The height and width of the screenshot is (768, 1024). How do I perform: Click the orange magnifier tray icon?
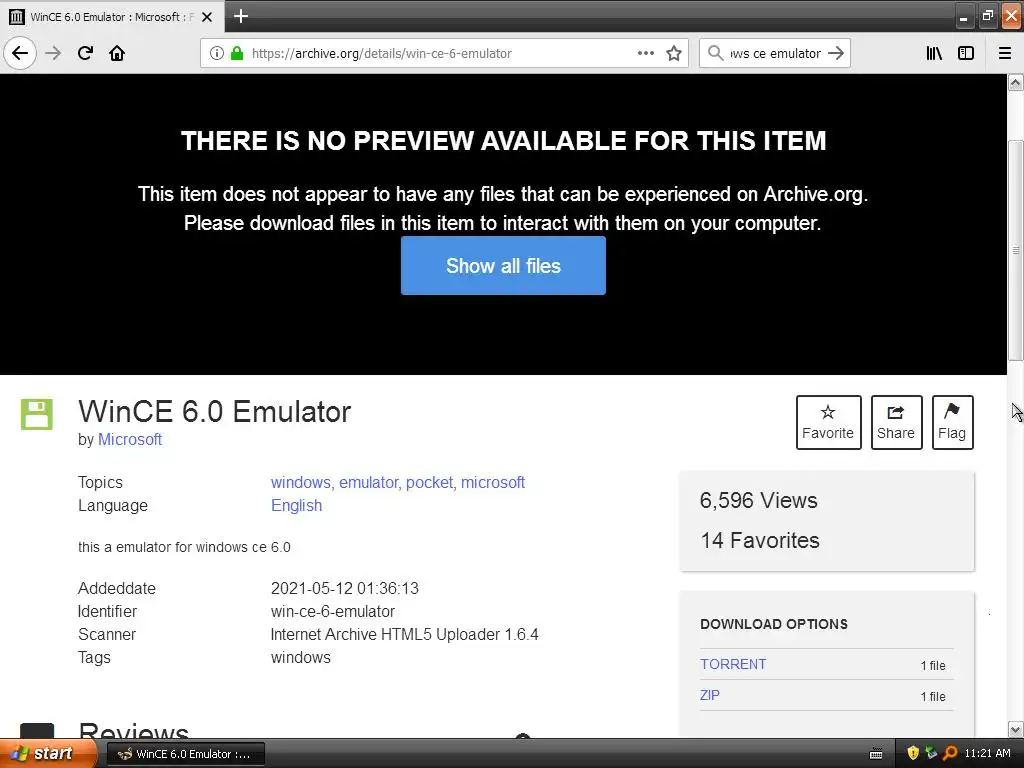pos(950,754)
